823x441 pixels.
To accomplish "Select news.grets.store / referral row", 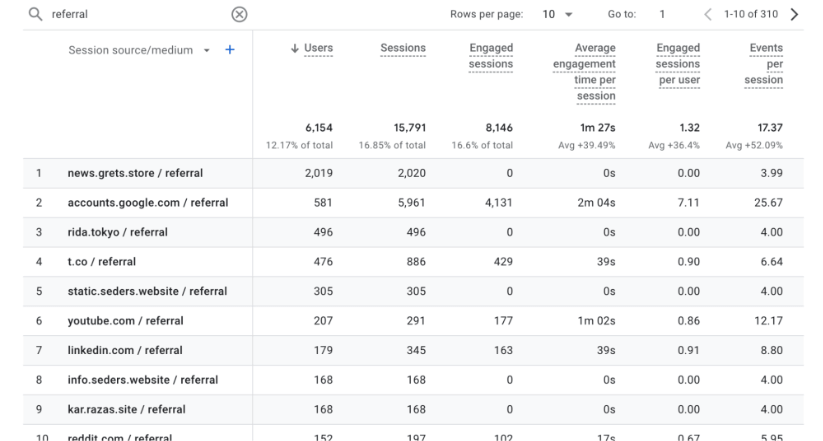I will (x=135, y=173).
